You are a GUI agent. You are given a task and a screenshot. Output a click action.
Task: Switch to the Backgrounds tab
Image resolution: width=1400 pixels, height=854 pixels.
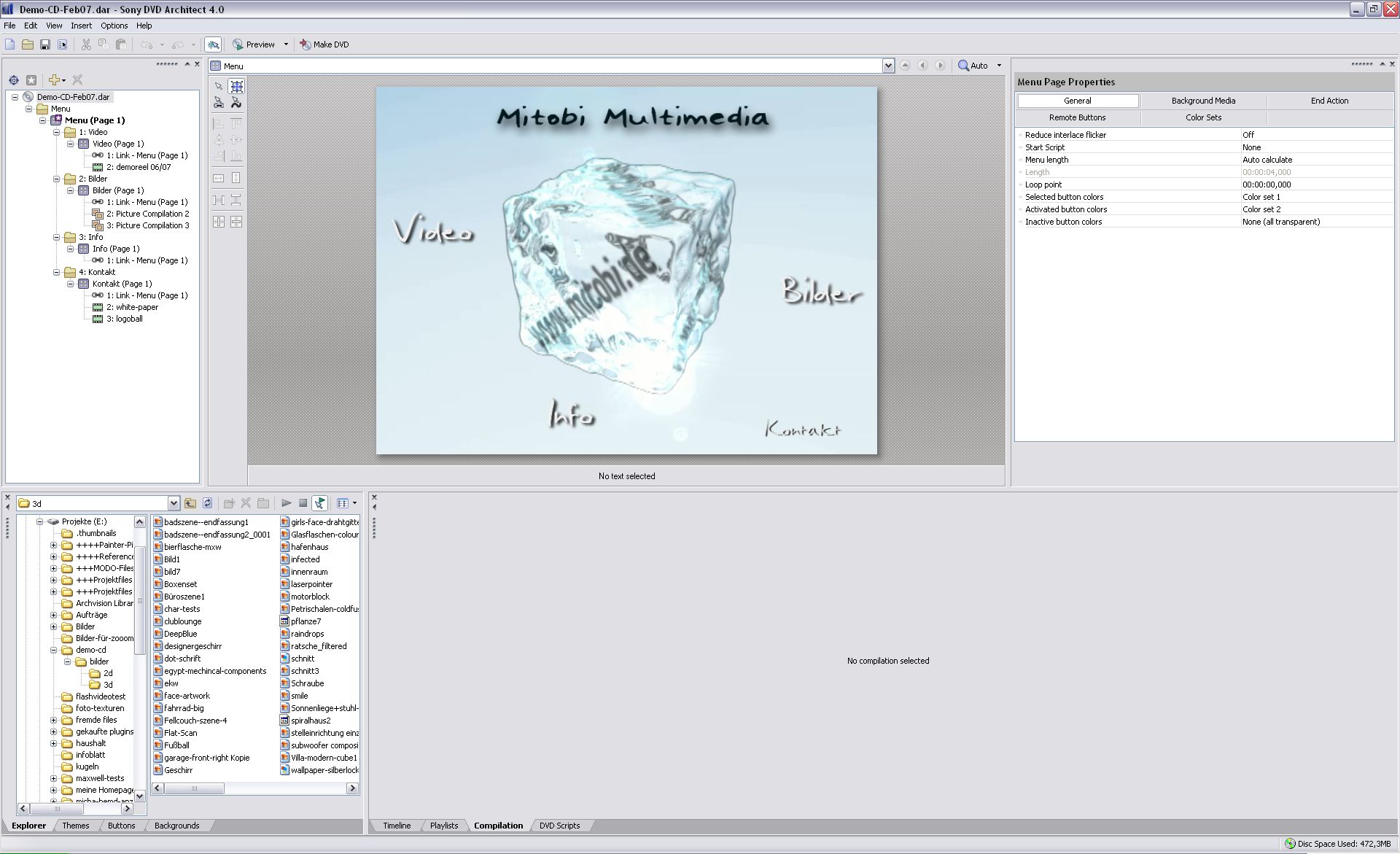(x=176, y=826)
